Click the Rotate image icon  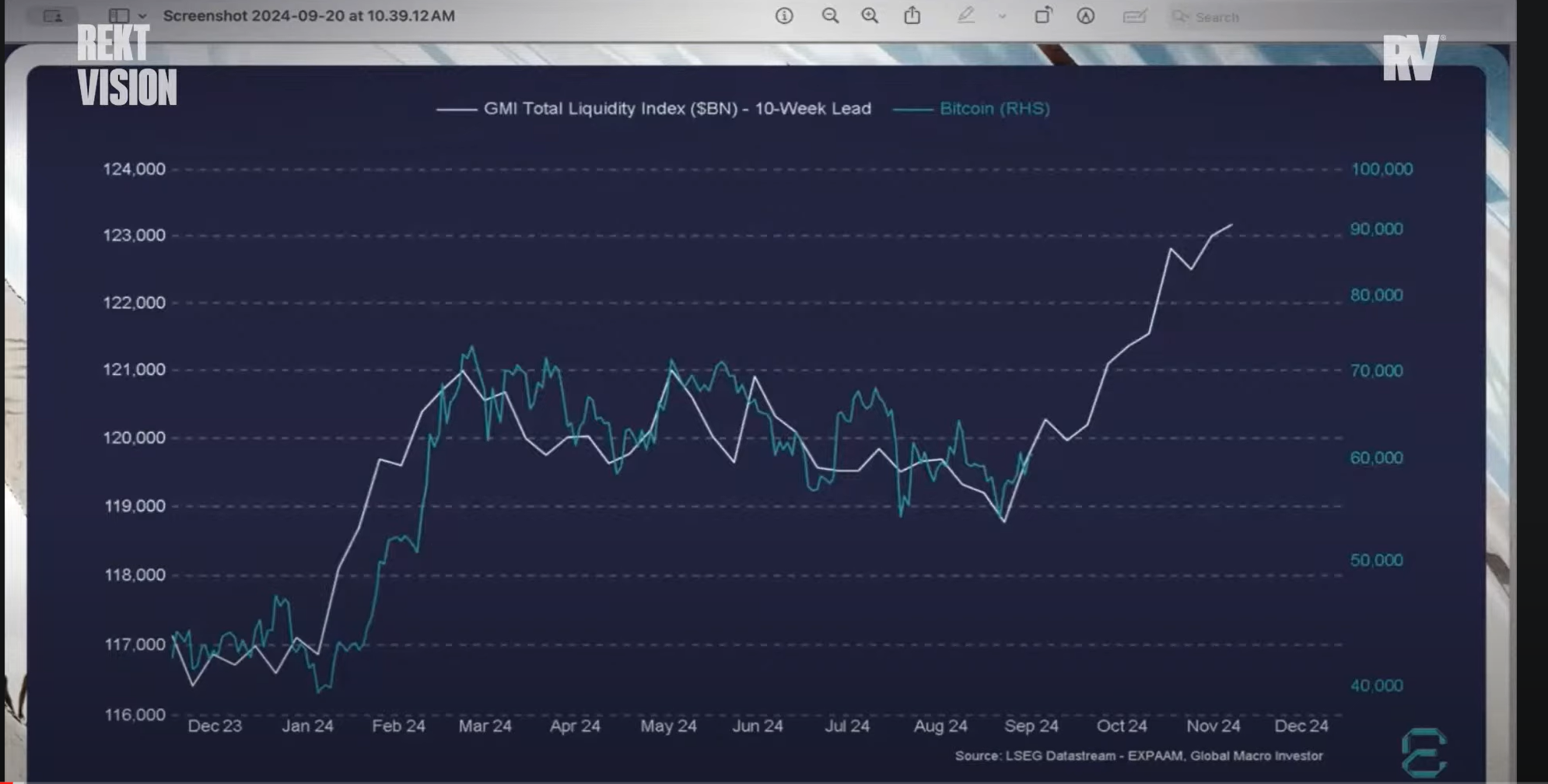(x=1043, y=16)
